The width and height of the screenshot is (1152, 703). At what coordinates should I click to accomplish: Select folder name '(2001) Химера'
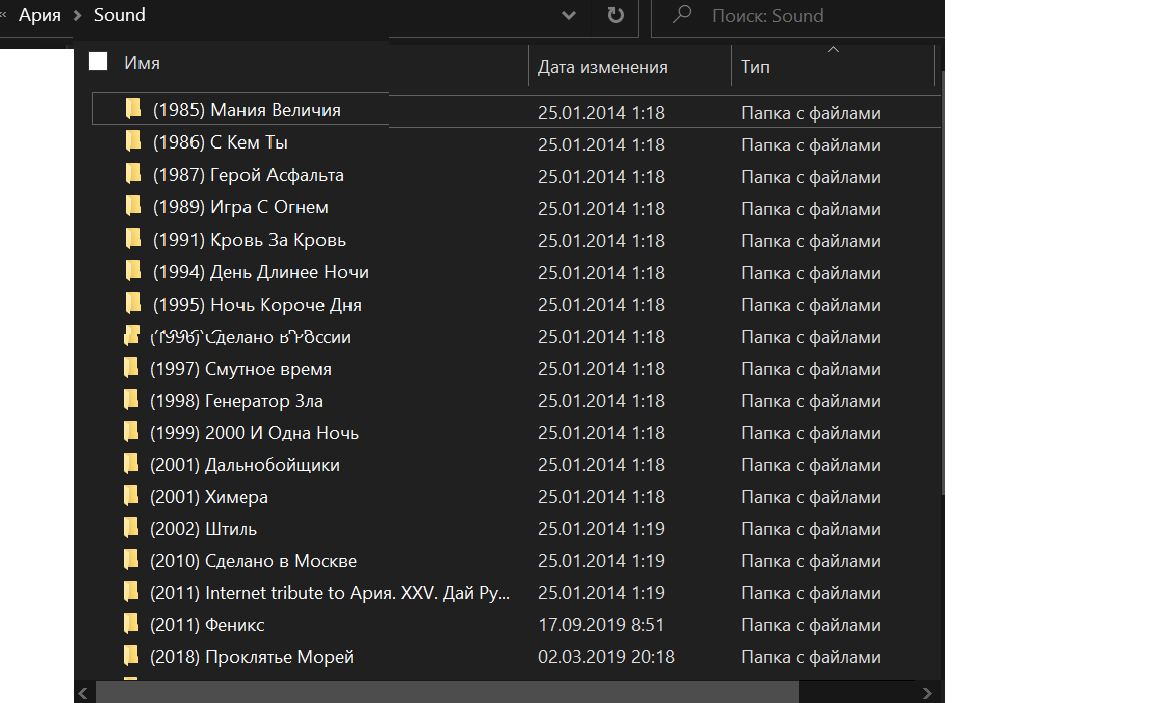click(x=209, y=497)
